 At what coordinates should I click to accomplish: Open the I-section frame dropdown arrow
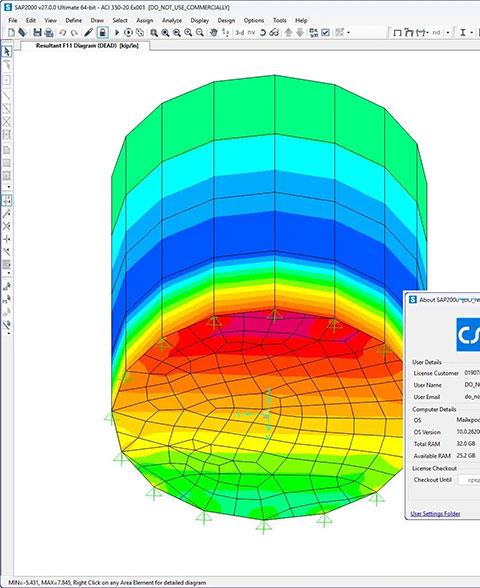[x=472, y=33]
